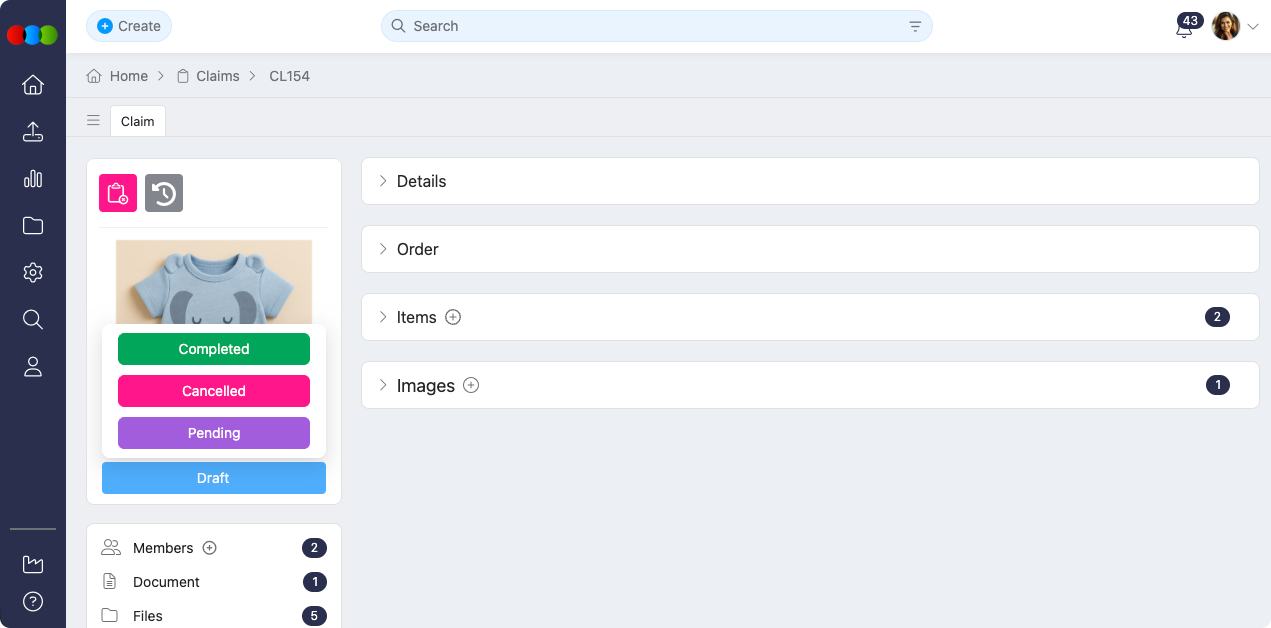Add a new item with plus icon
Viewport: 1271px width, 628px height.
coord(453,318)
